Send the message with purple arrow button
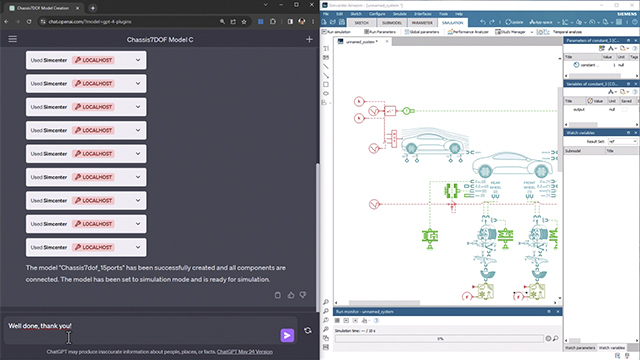Viewport: 640px width, 360px height. click(287, 335)
